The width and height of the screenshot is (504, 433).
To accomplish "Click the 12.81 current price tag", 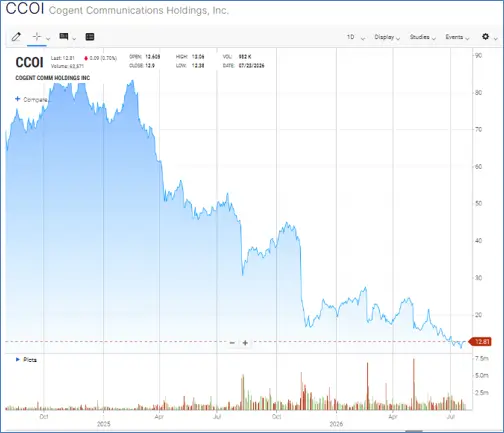I will pos(480,342).
